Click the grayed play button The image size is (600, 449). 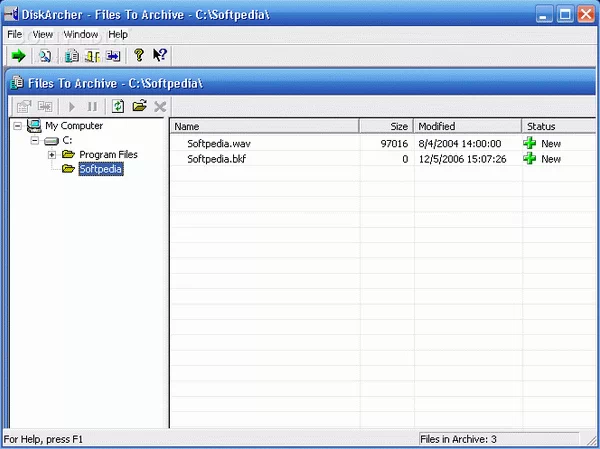[72, 106]
